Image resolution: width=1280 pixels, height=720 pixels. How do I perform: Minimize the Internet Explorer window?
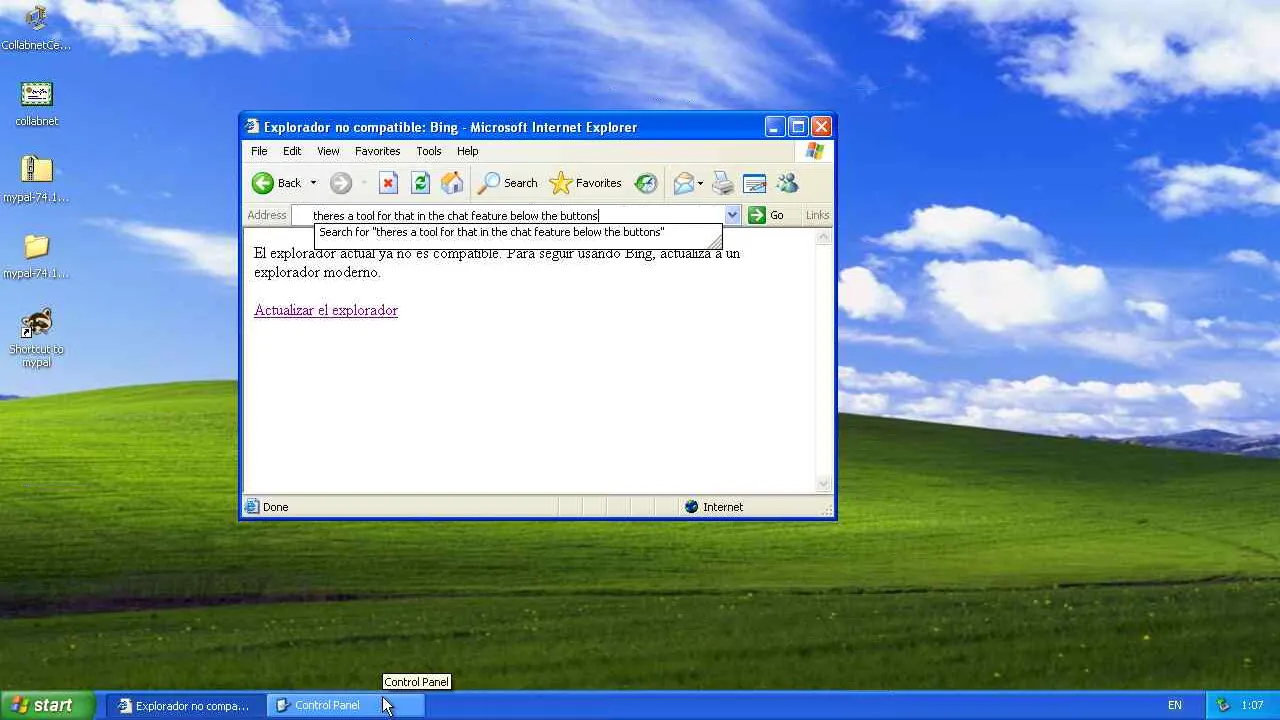[x=775, y=127]
